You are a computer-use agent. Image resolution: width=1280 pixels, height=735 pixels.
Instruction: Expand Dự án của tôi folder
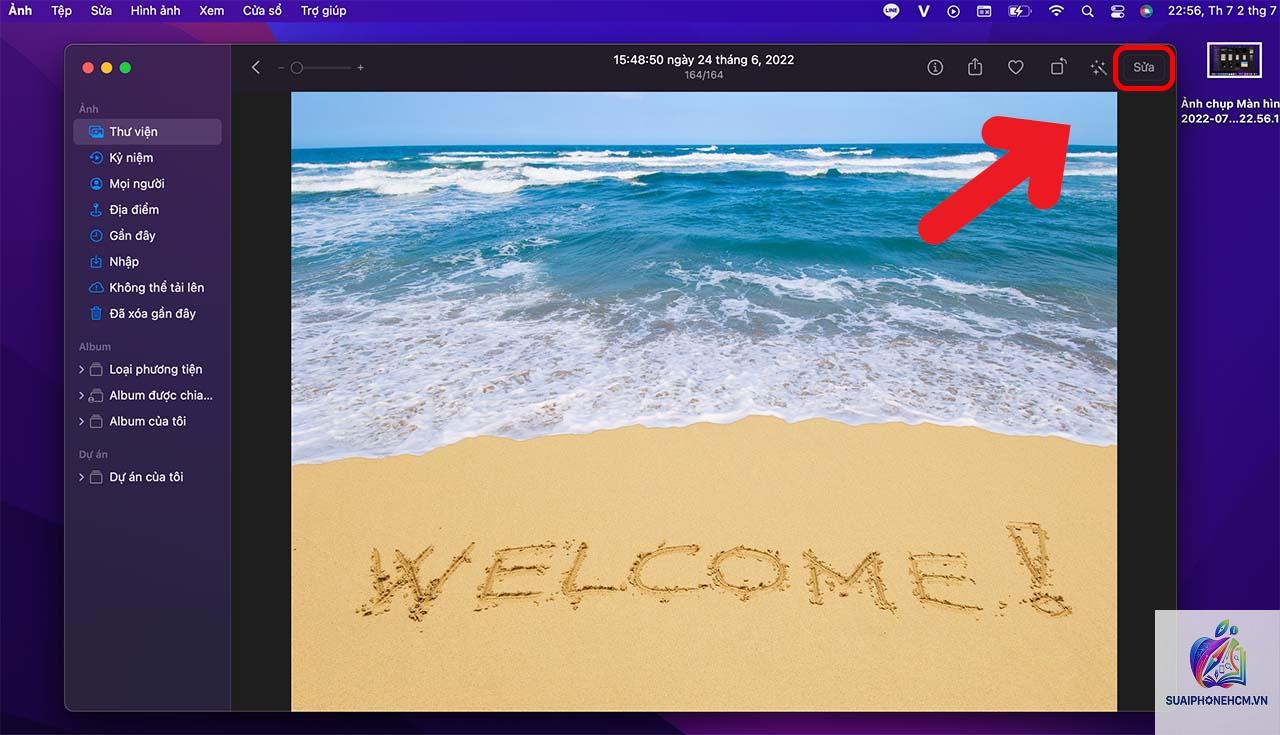pos(81,477)
